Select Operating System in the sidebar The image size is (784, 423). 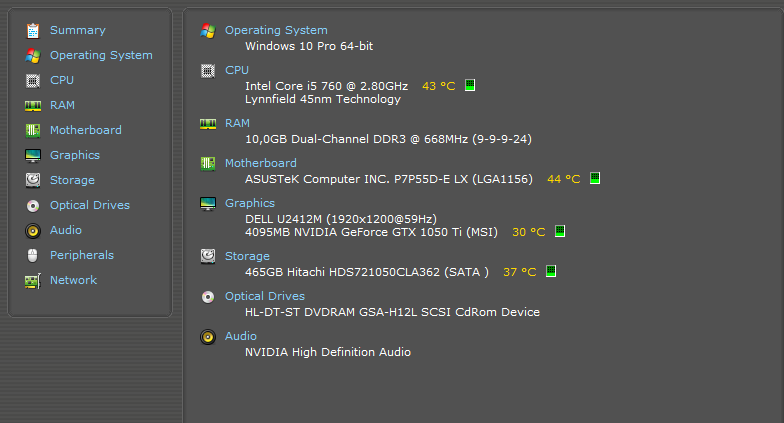pyautogui.click(x=101, y=55)
